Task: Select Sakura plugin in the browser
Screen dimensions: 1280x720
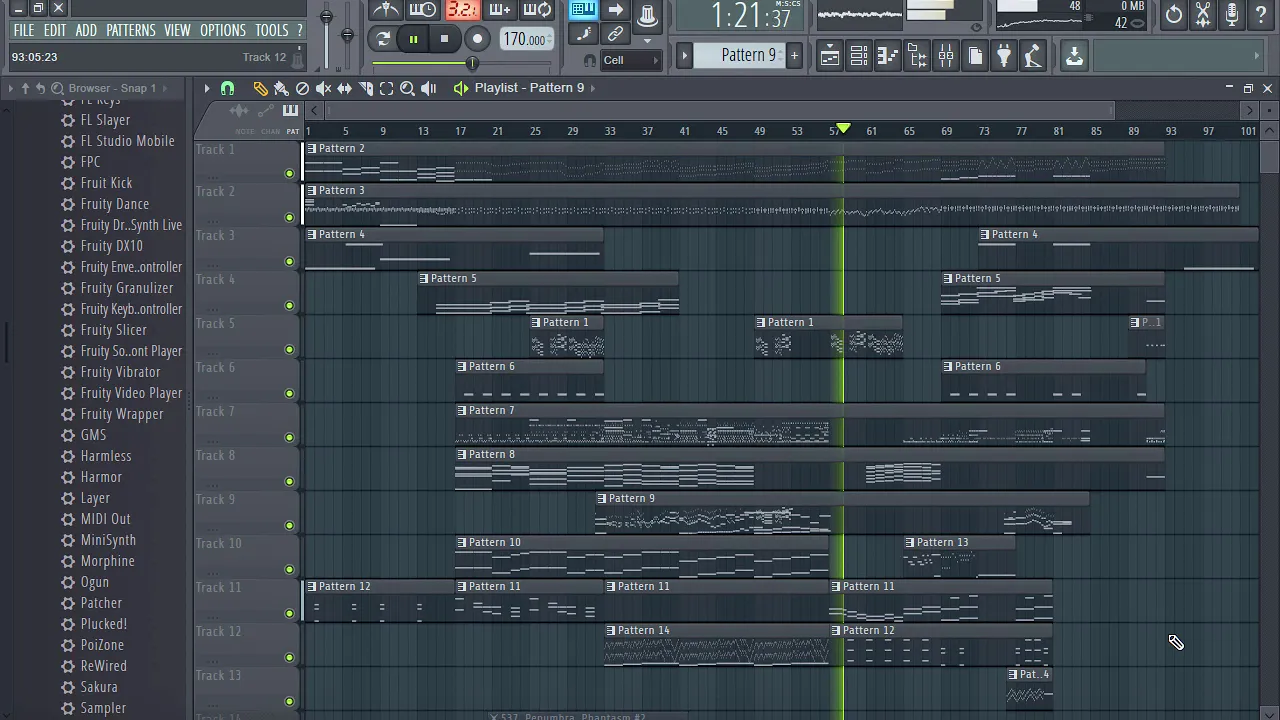Action: (x=99, y=687)
